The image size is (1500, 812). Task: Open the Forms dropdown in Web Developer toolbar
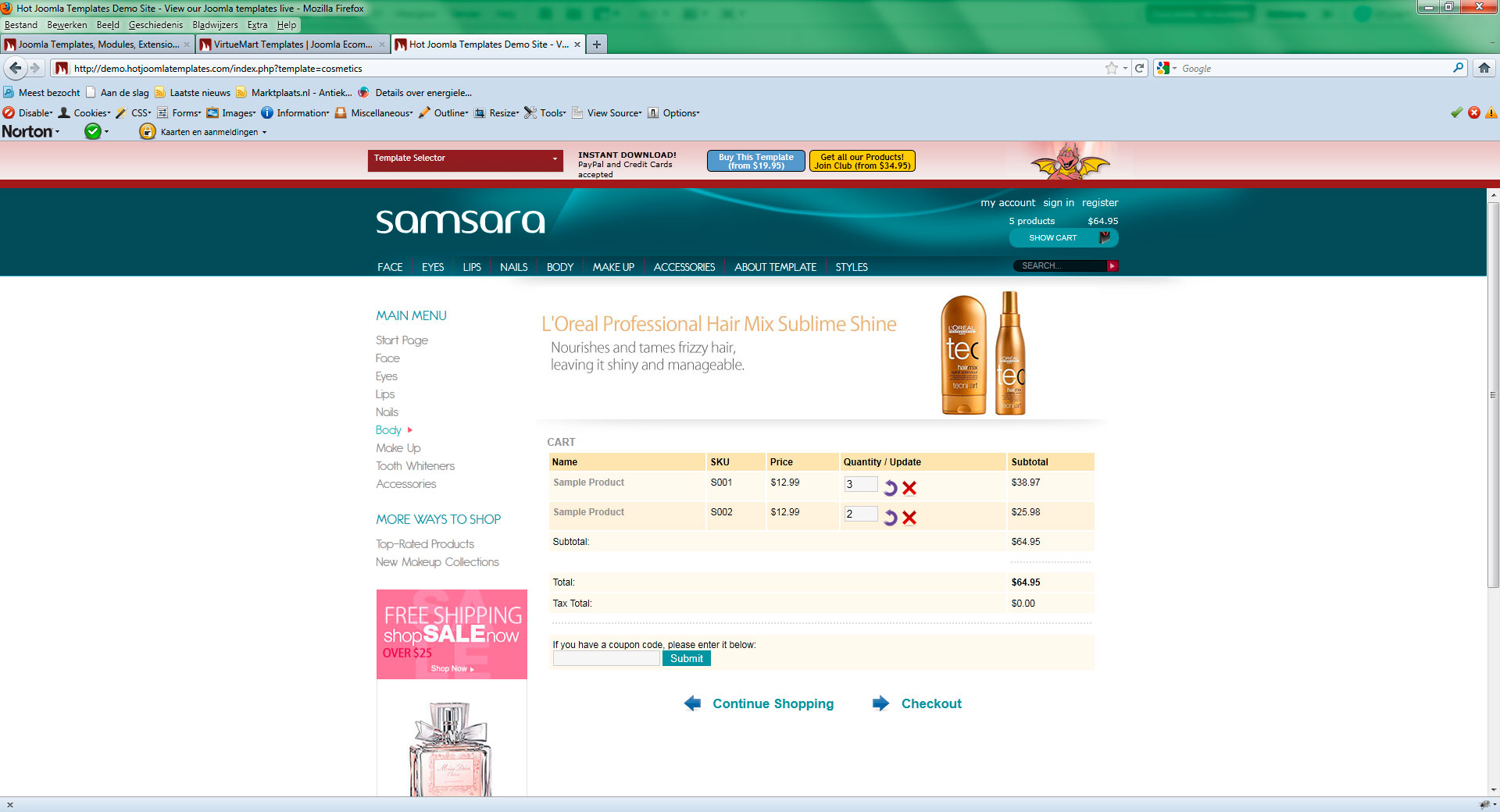pos(179,112)
